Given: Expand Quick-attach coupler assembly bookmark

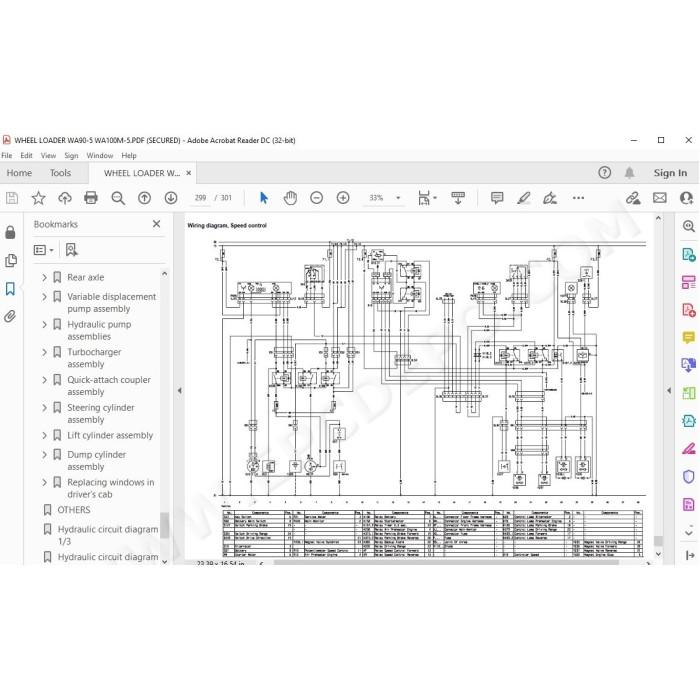Looking at the screenshot, I should tap(44, 380).
